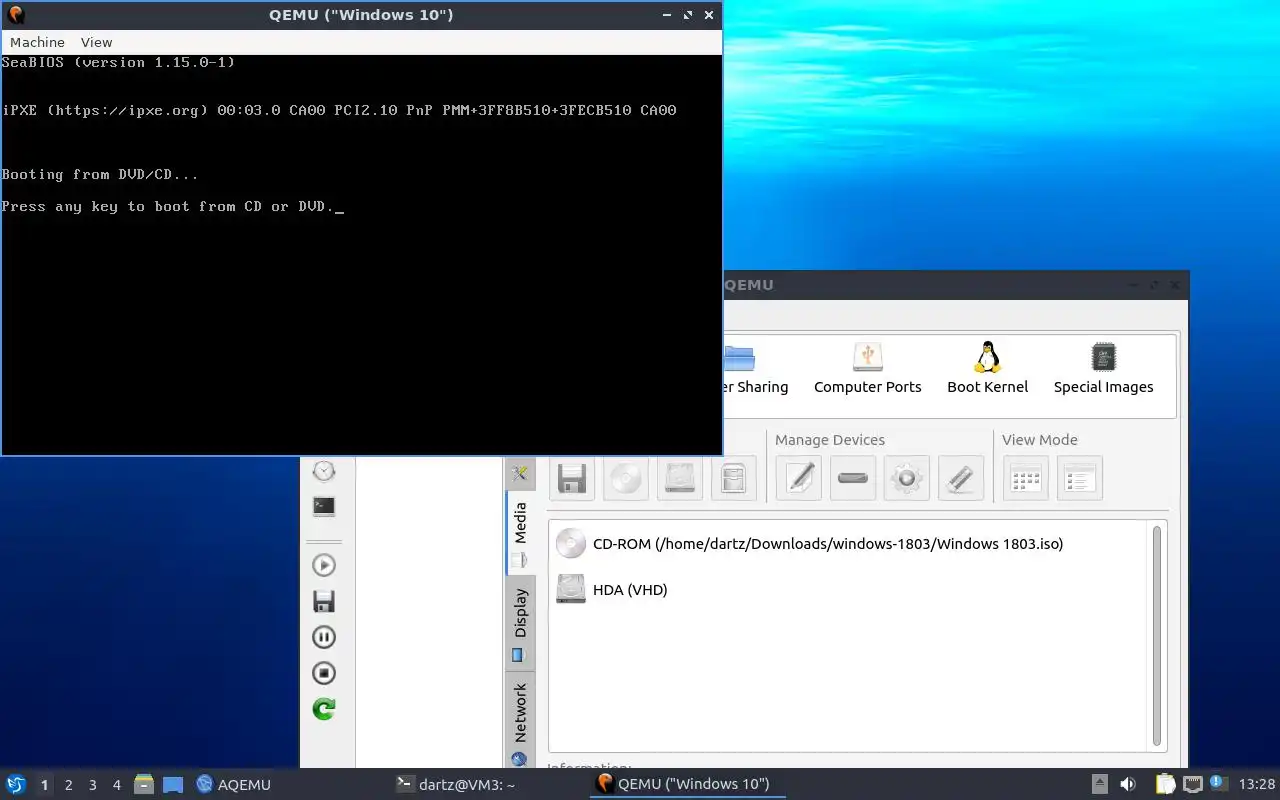Click the terminal console icon in AQEMU sidebar

click(323, 506)
